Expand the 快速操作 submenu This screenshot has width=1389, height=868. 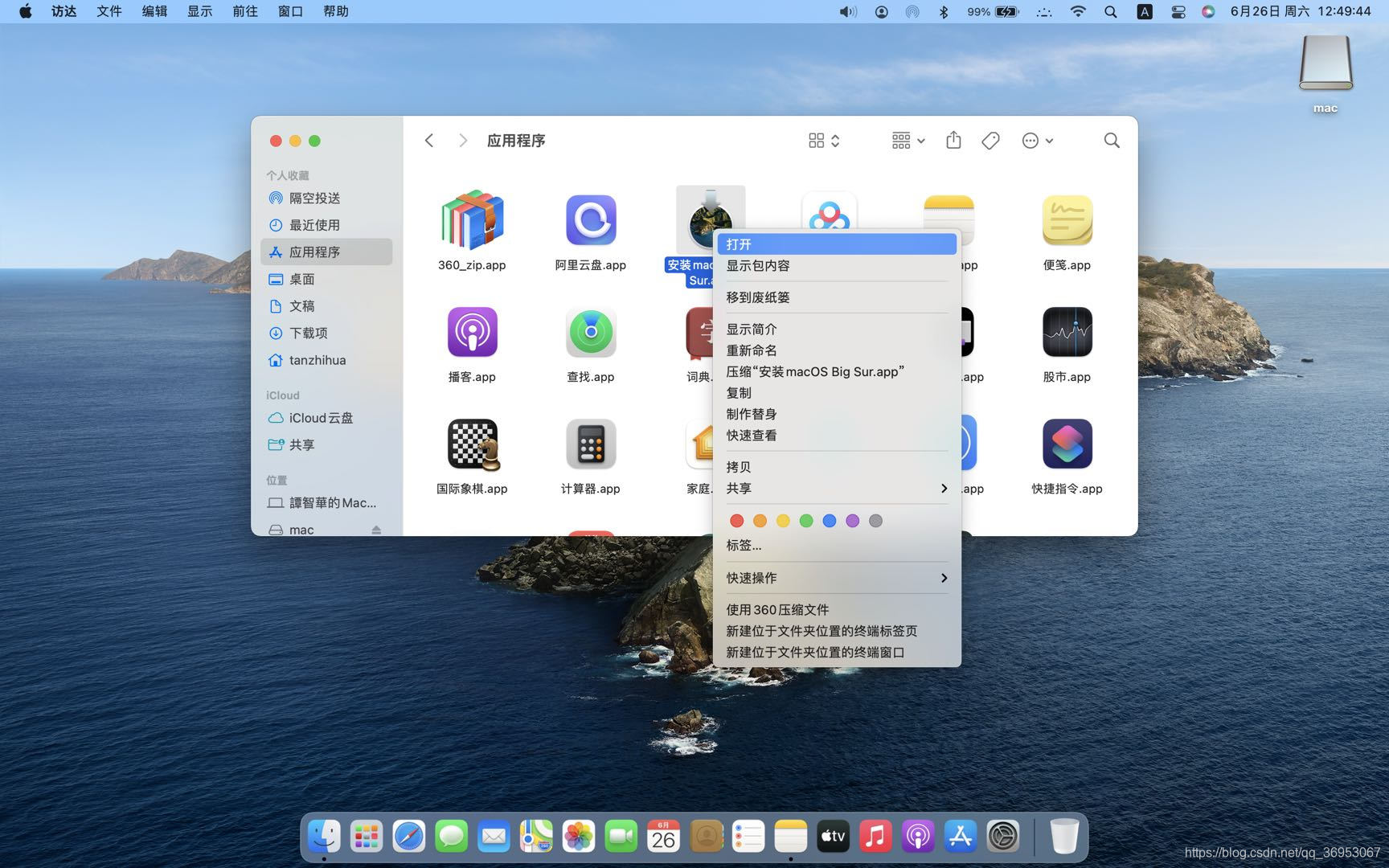pos(837,578)
